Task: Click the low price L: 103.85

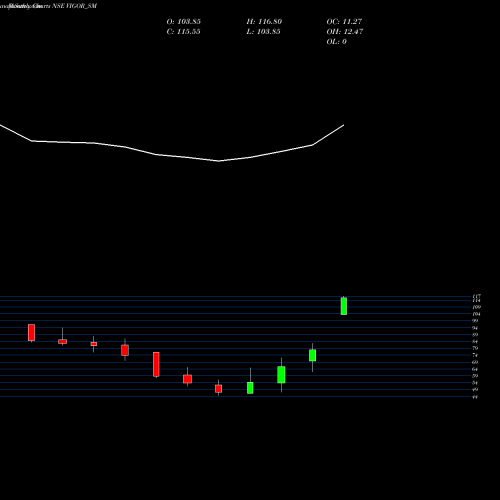Action: pyautogui.click(x=263, y=32)
